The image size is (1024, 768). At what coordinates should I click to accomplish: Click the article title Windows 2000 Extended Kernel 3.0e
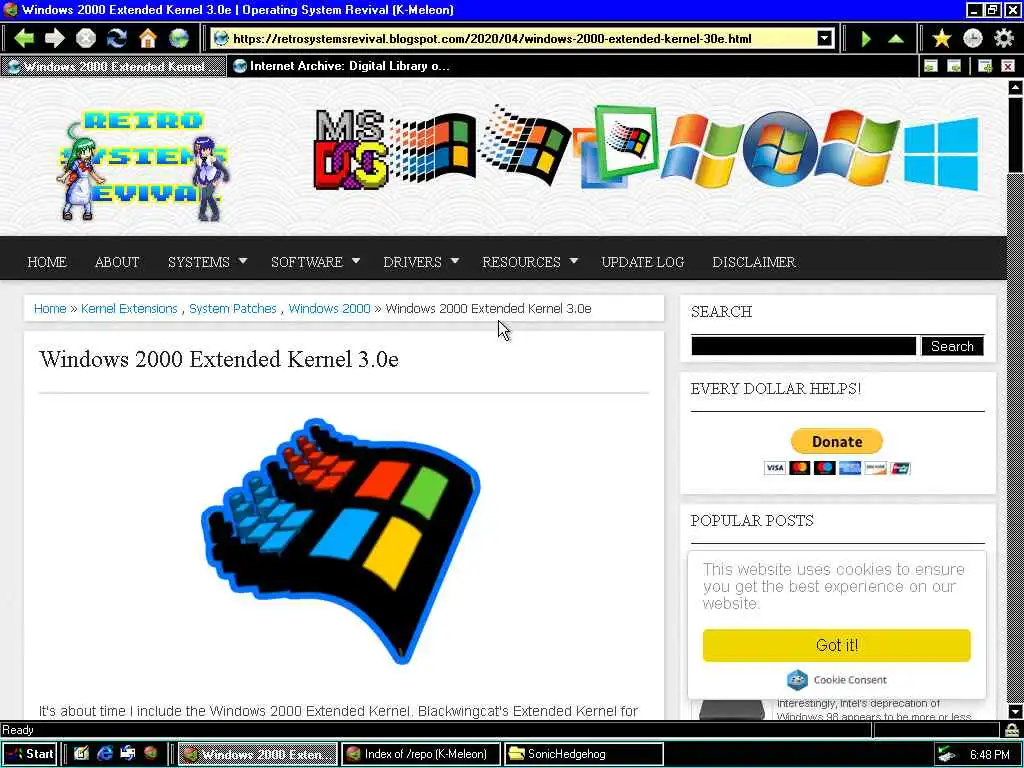(219, 359)
